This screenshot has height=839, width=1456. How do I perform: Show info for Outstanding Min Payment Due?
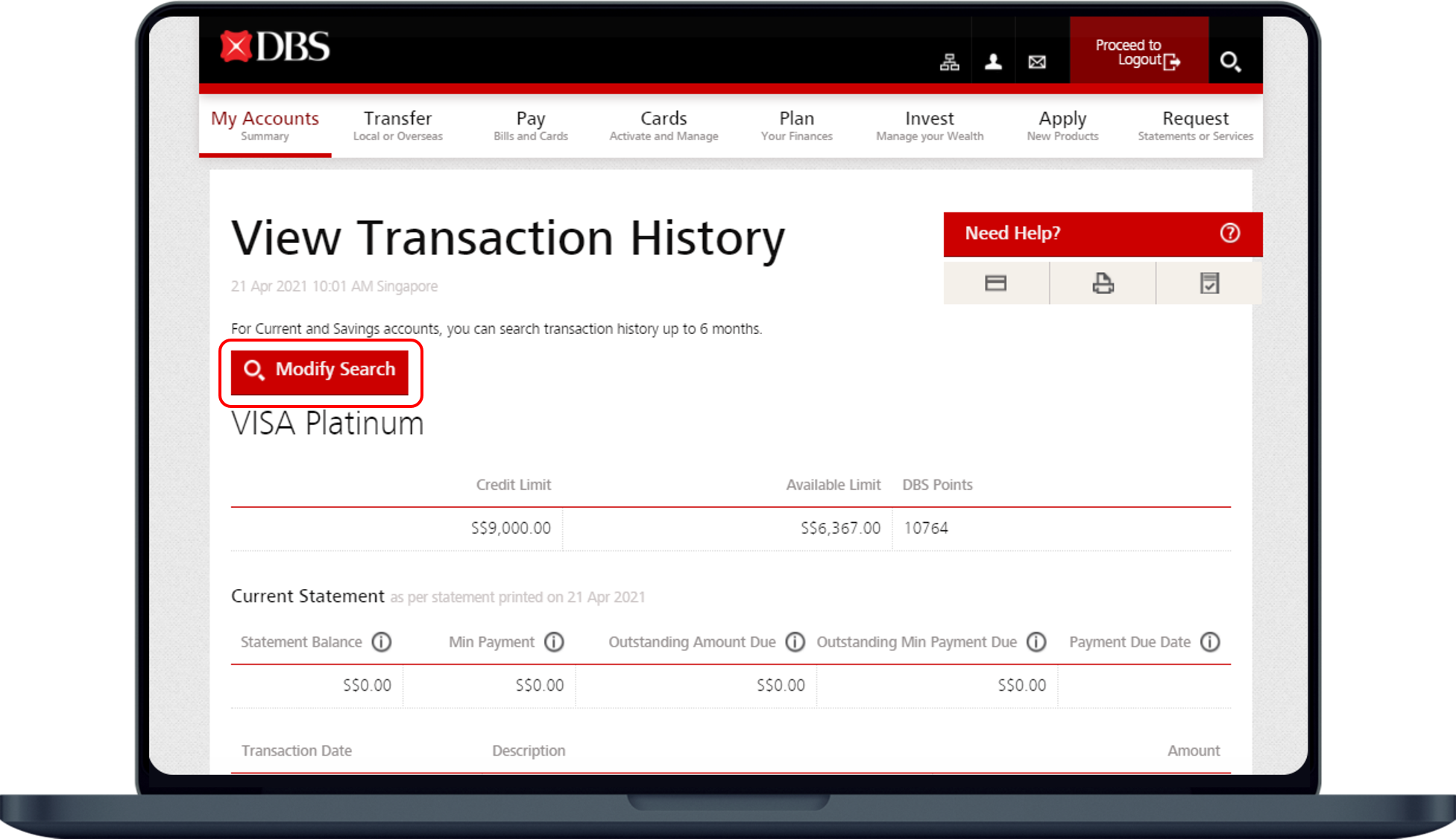click(x=1036, y=642)
